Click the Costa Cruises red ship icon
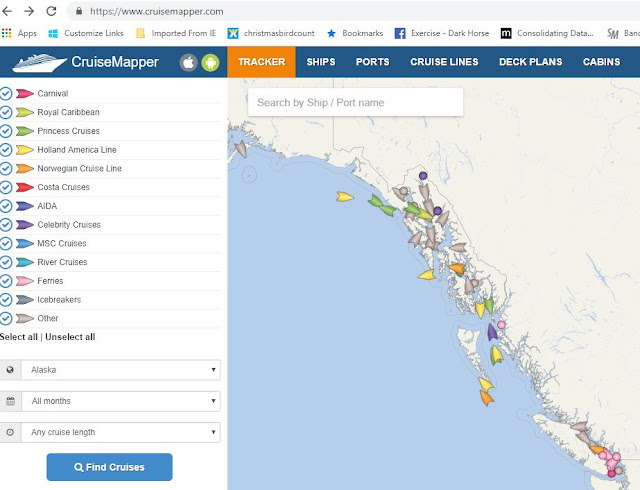Screen dimensions: 640x490 24,187
